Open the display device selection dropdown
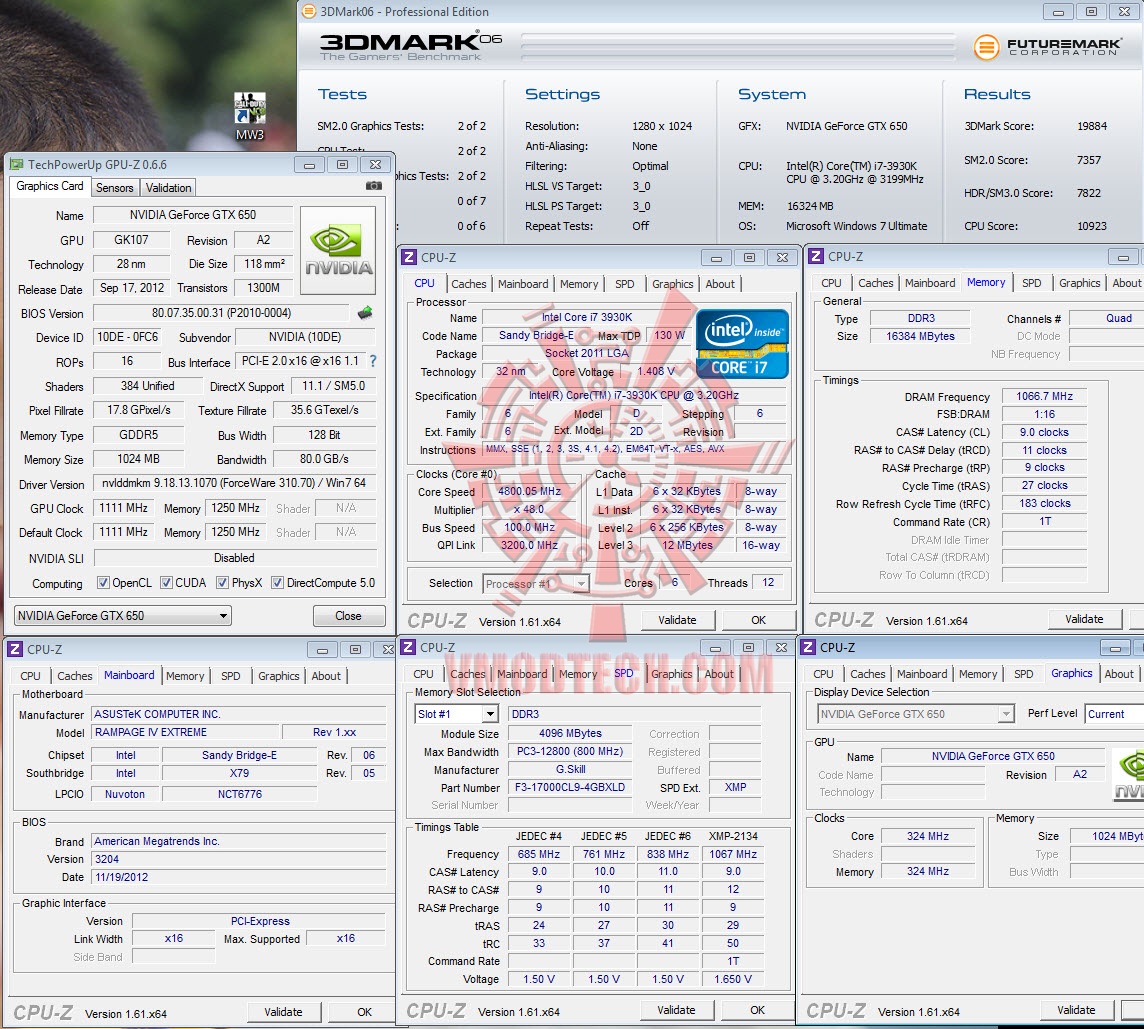The image size is (1144, 1029). tap(916, 714)
